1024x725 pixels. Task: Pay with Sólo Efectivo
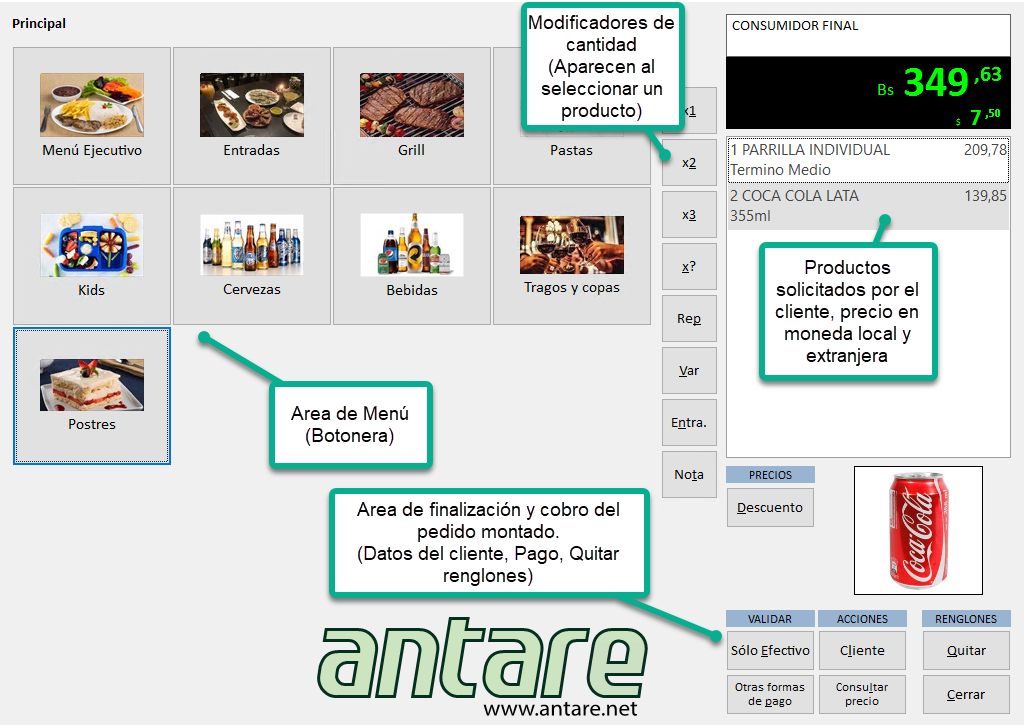point(770,650)
